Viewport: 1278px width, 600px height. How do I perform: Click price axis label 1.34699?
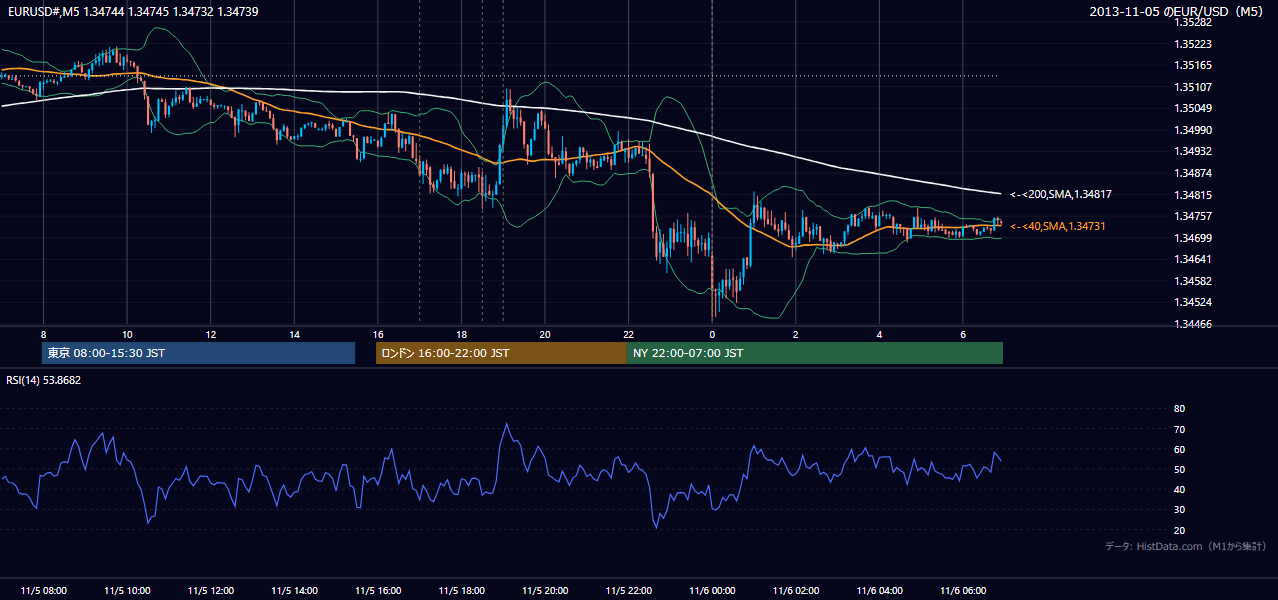(1193, 238)
